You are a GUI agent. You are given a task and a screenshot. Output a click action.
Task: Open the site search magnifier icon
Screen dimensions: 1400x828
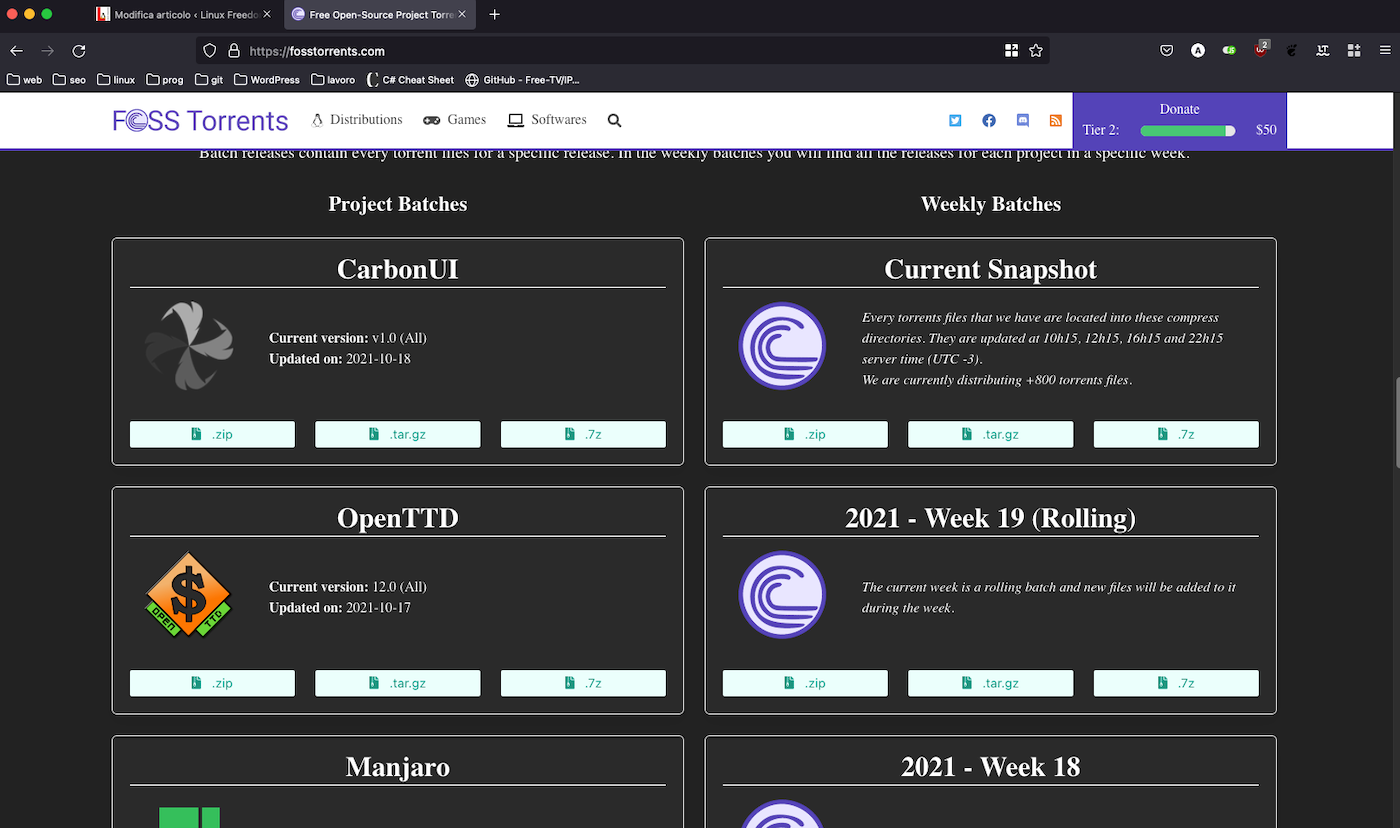[614, 120]
